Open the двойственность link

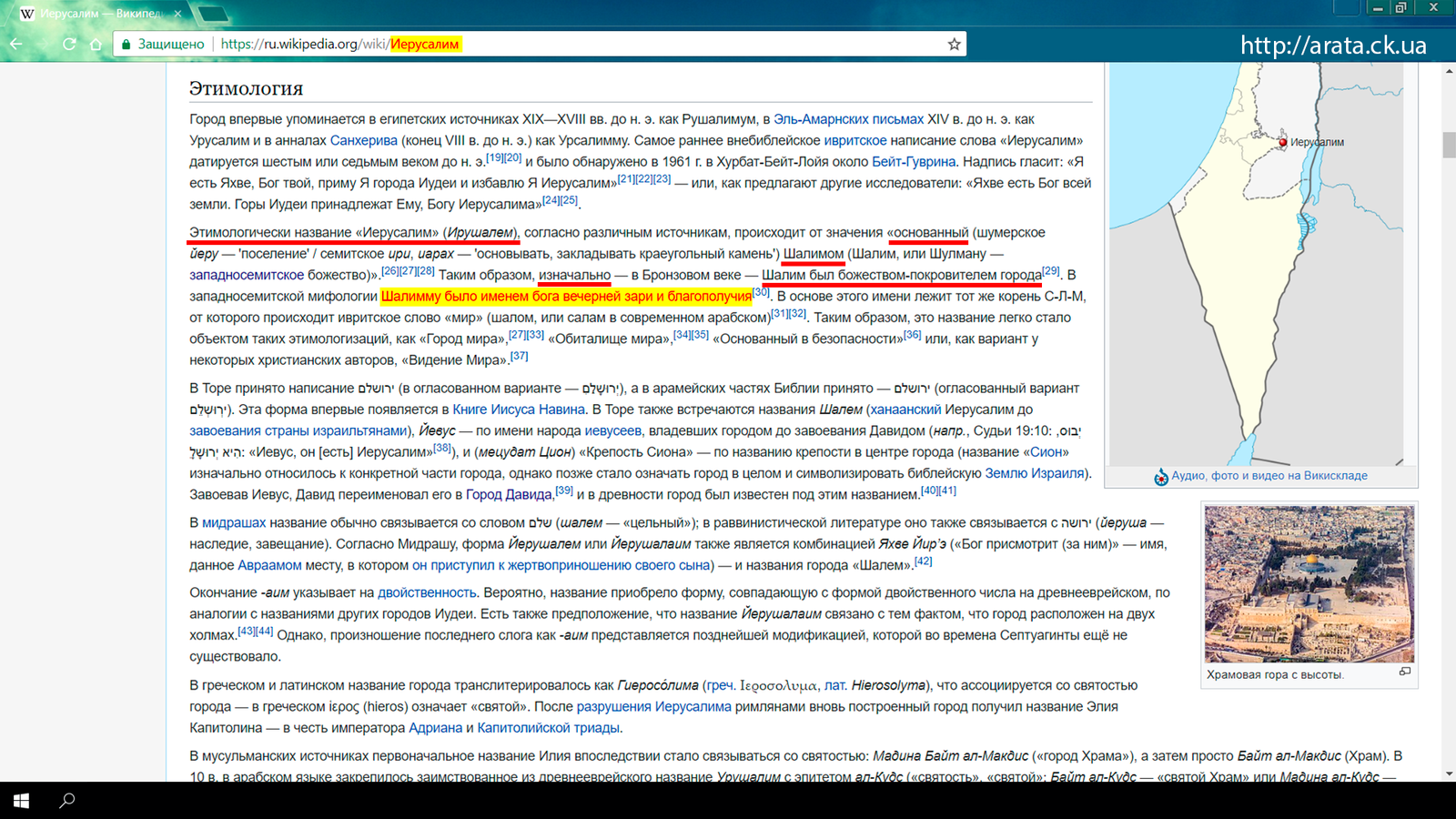[427, 592]
